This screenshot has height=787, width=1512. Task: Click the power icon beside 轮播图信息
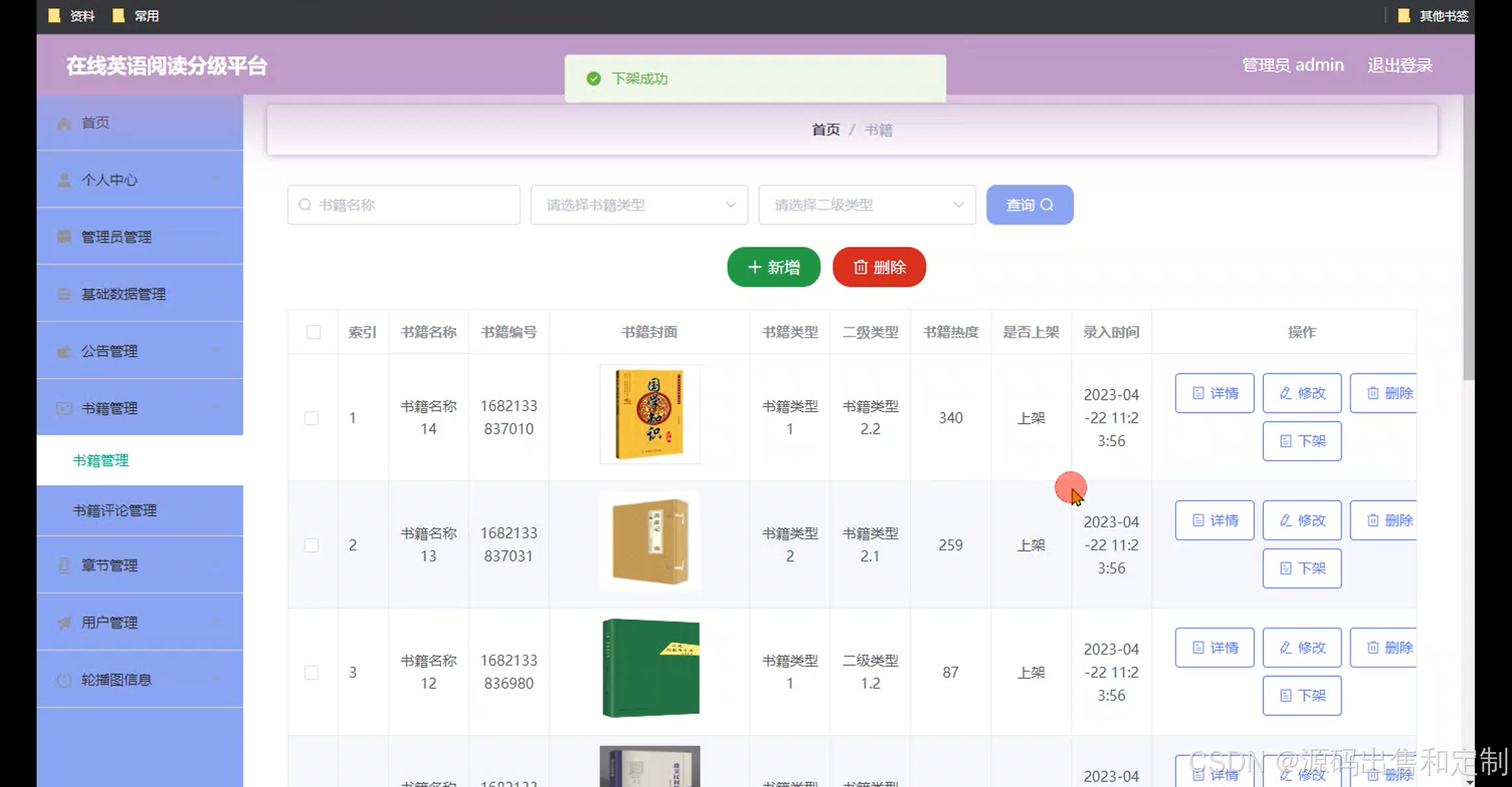tap(64, 680)
